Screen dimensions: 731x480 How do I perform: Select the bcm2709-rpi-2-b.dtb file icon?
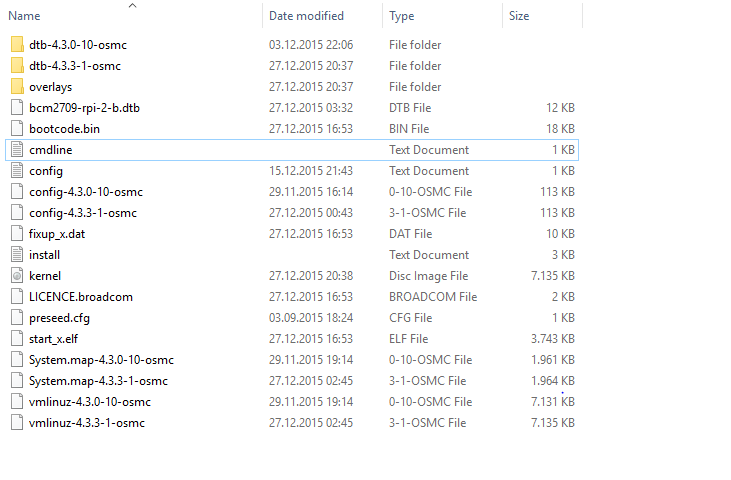pyautogui.click(x=17, y=108)
